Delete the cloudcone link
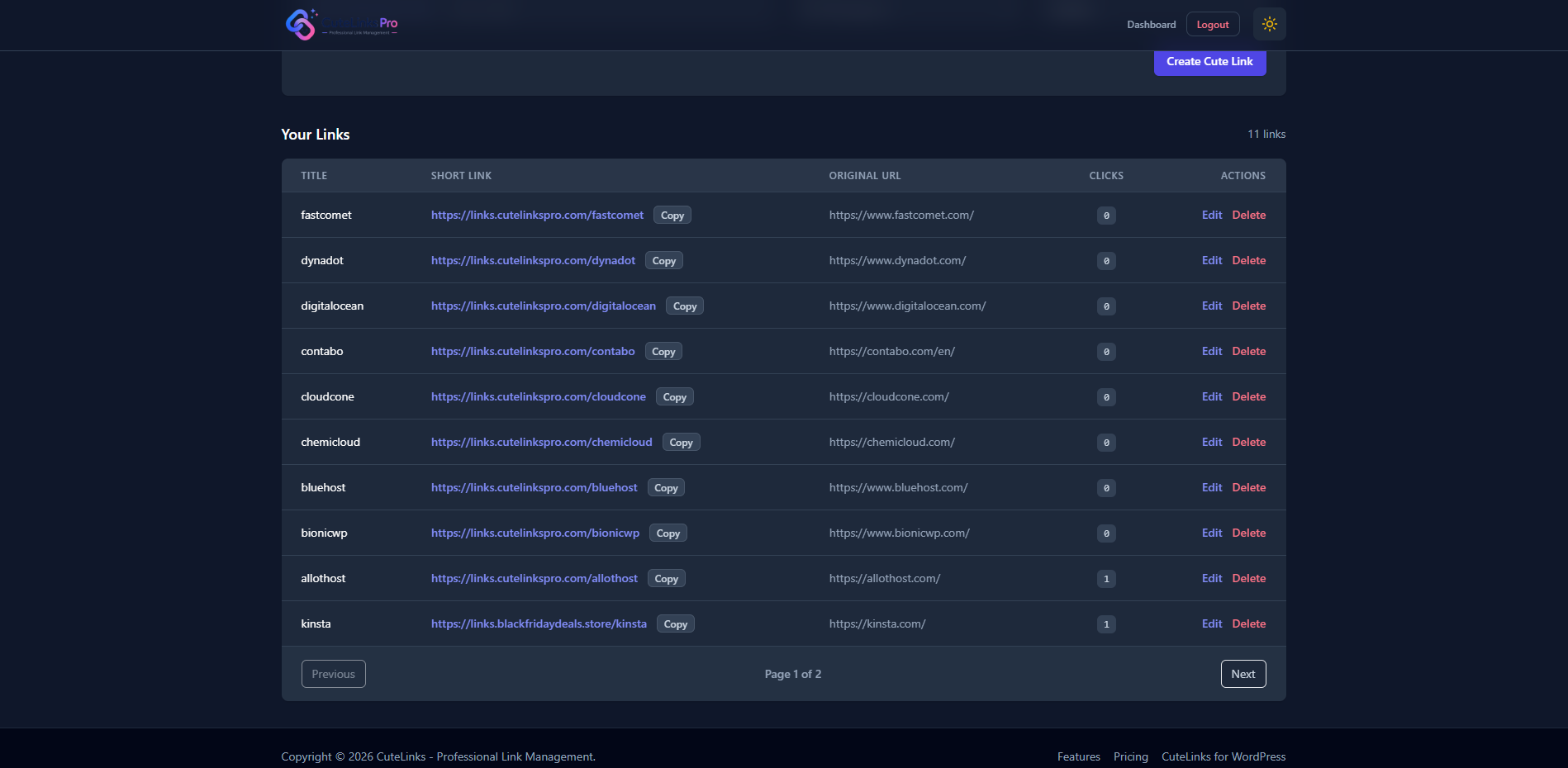 pos(1249,396)
